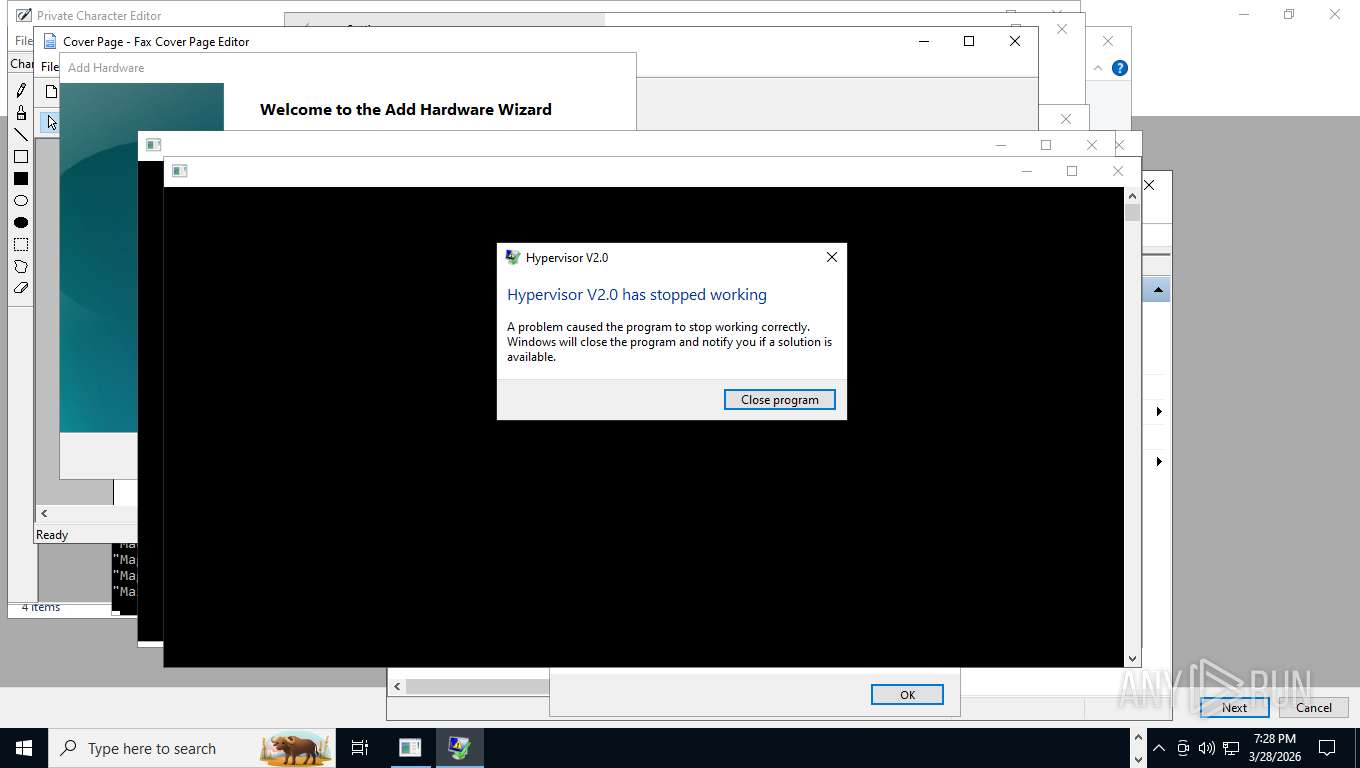The width and height of the screenshot is (1360, 768).
Task: Select the Rectangular Selection tool
Action: (x=21, y=244)
